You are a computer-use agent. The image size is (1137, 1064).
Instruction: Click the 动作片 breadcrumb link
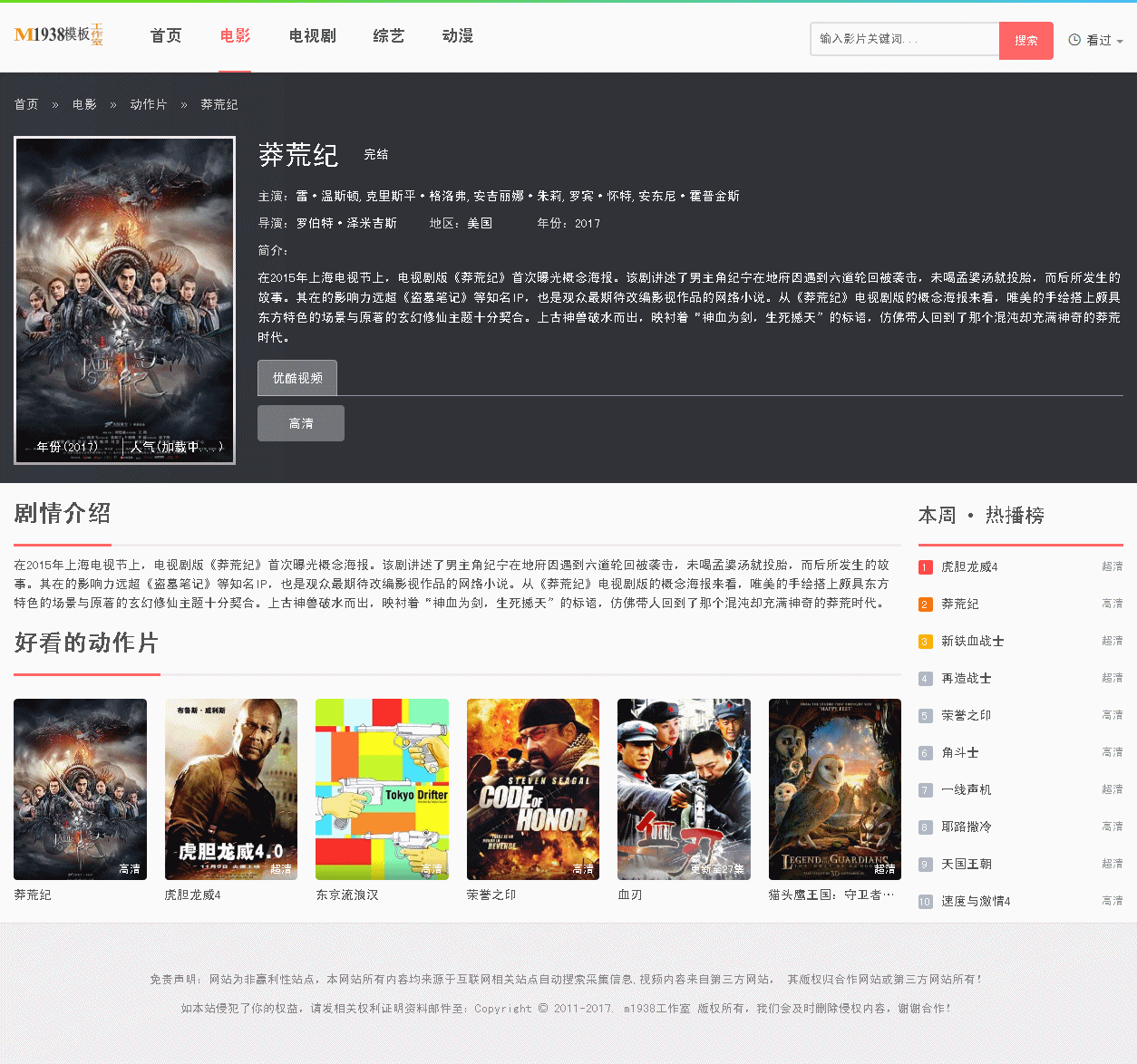click(149, 104)
